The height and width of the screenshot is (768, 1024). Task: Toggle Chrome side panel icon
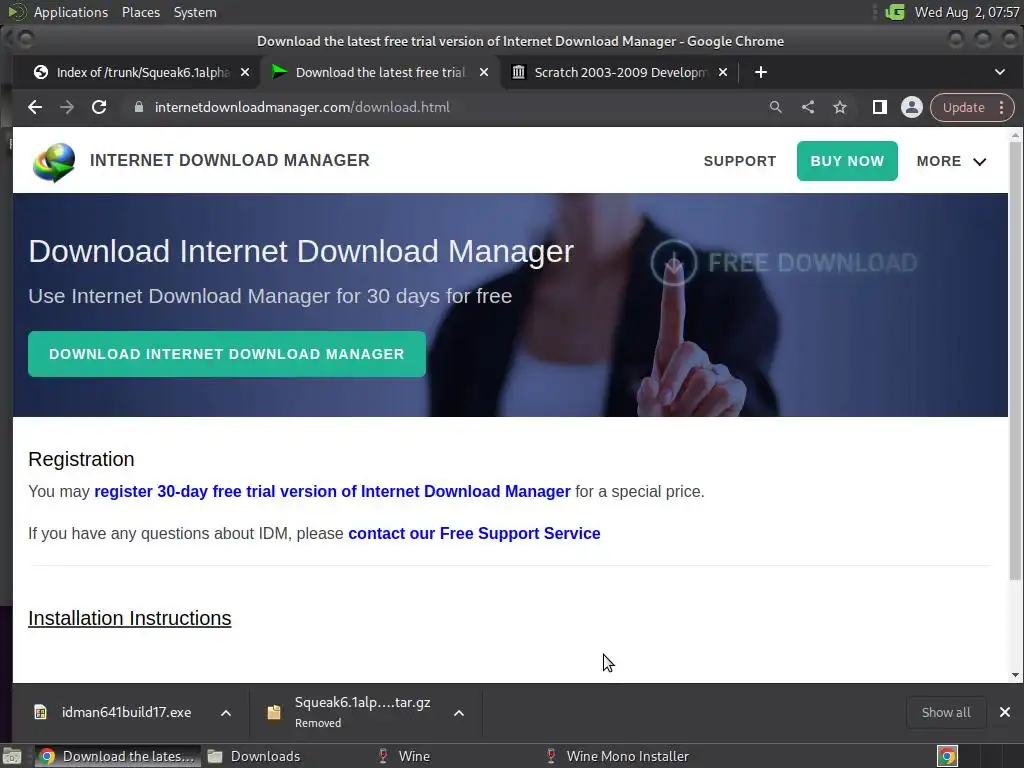(x=880, y=107)
